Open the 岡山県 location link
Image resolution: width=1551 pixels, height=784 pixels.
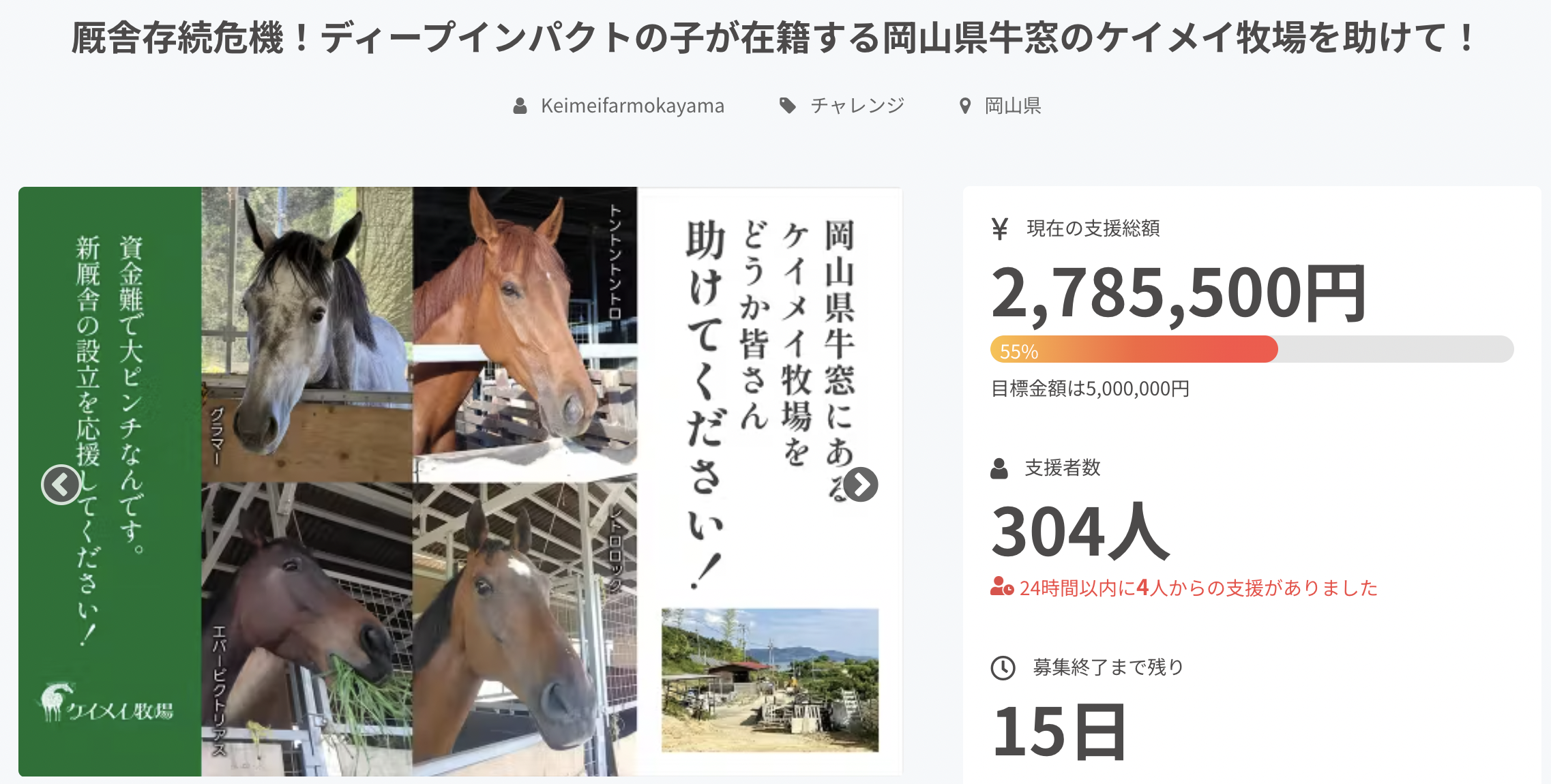pyautogui.click(x=1013, y=106)
